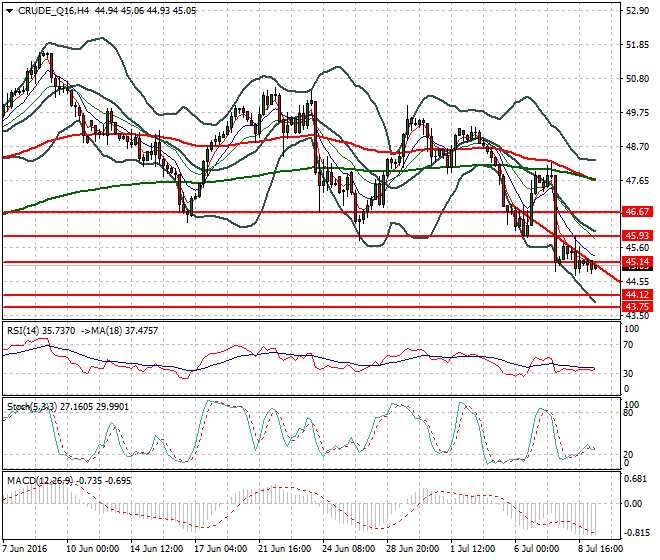The image size is (660, 560).
Task: Click the MACD scale value 0.00
Action: pyautogui.click(x=633, y=504)
